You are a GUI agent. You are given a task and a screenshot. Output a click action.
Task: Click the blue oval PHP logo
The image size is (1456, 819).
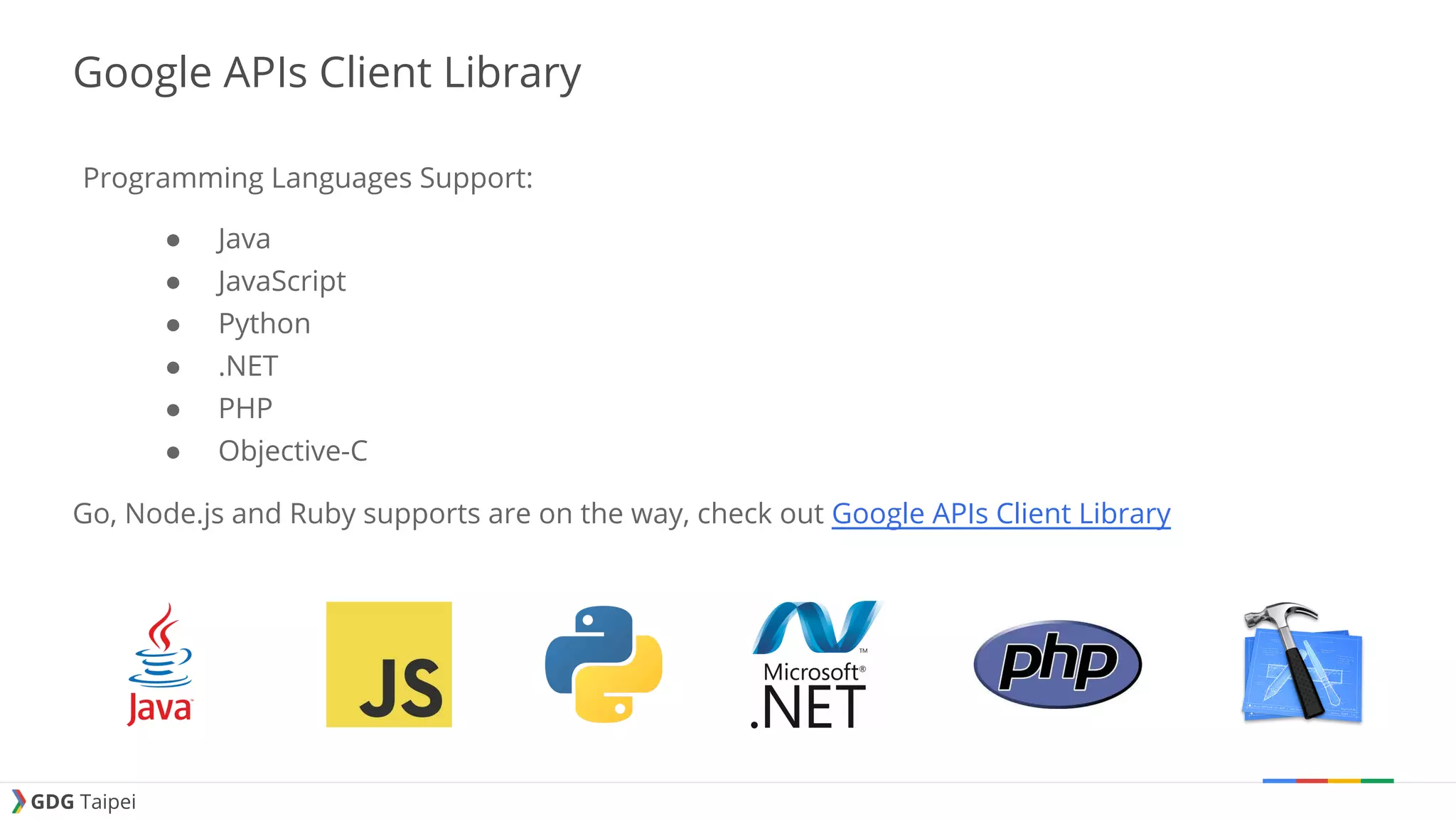[1057, 664]
